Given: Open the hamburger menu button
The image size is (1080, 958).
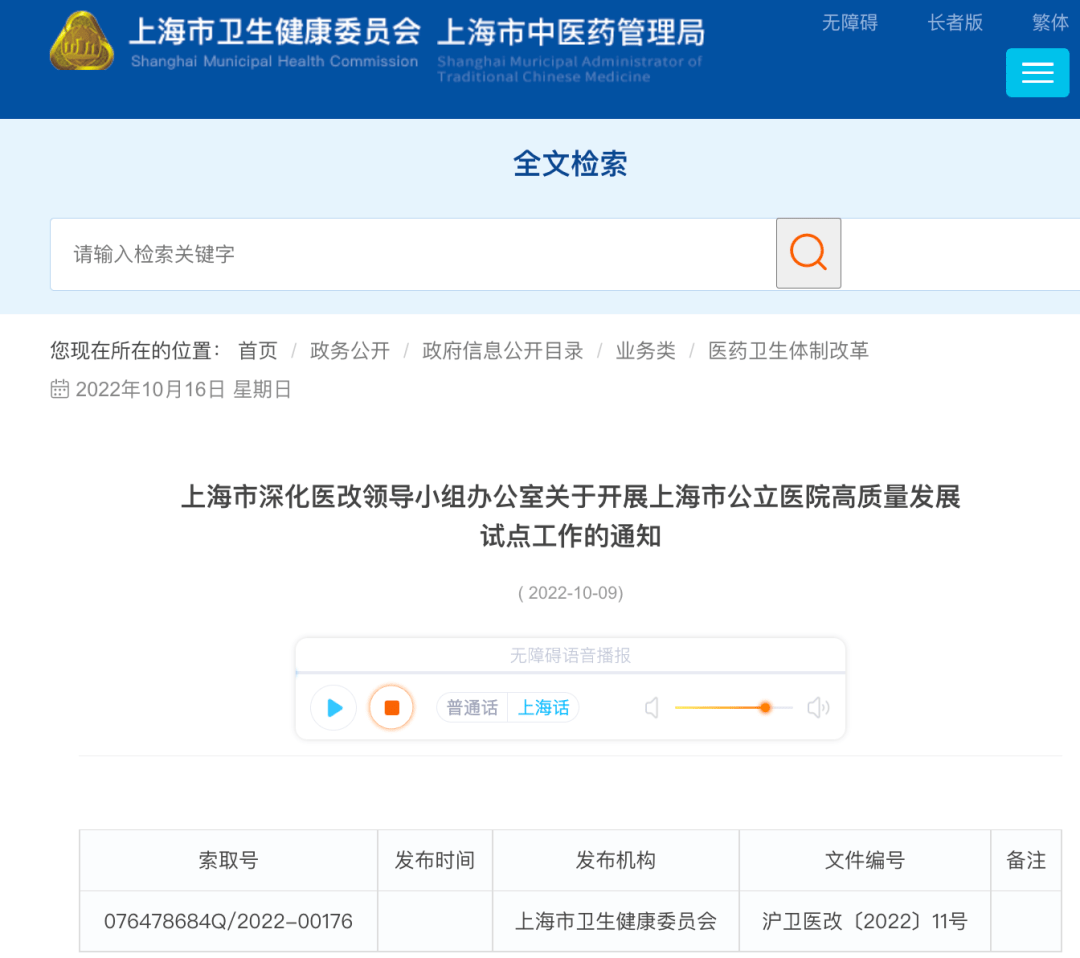Looking at the screenshot, I should click(x=1037, y=72).
